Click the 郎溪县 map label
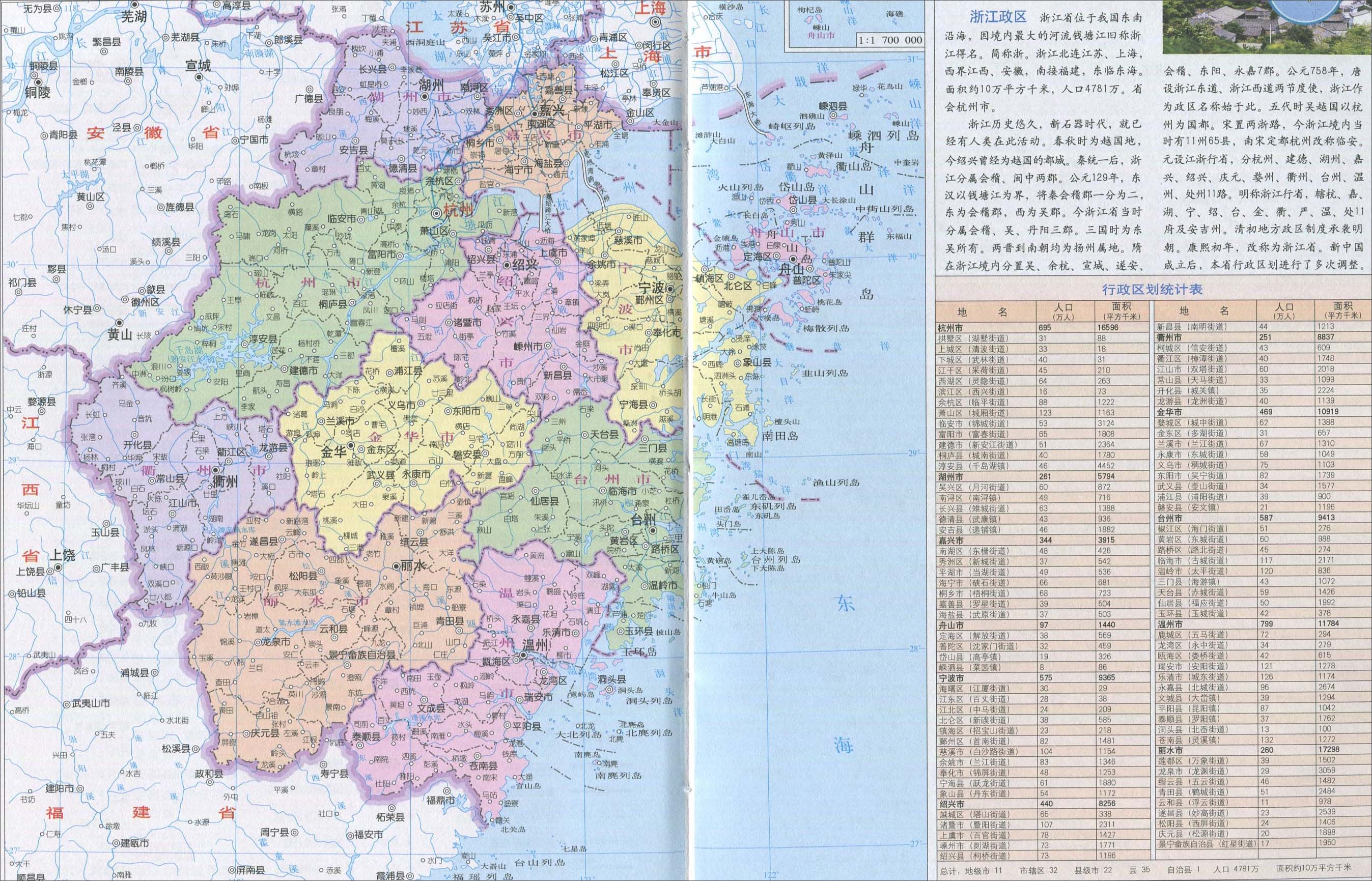 click(x=288, y=40)
